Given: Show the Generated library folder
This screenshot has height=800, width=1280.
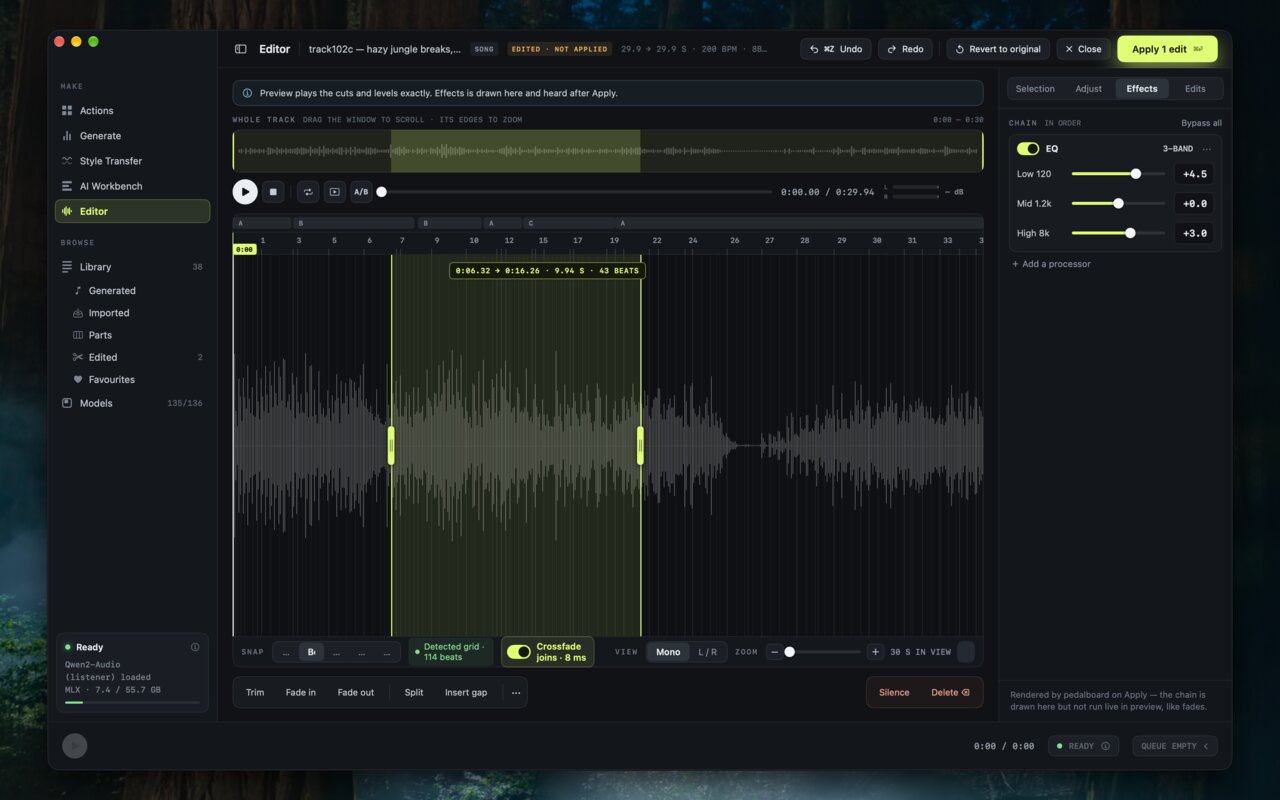Looking at the screenshot, I should point(138,291).
